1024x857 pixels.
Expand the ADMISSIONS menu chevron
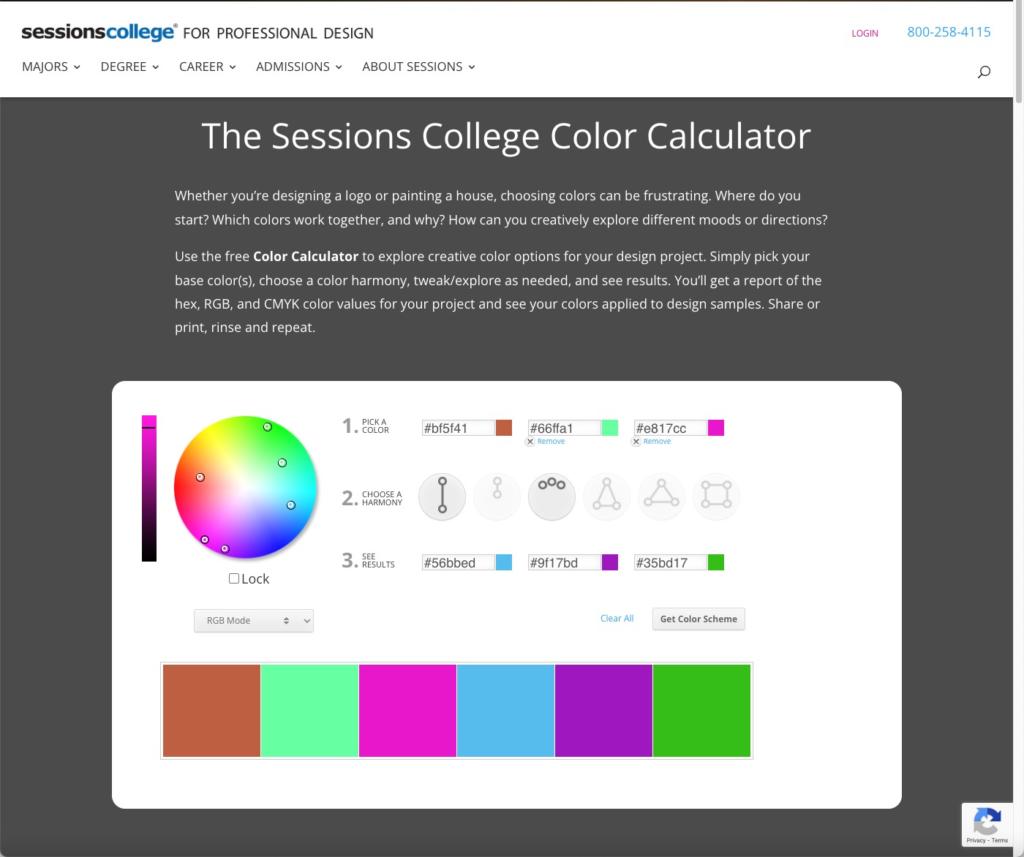coord(337,67)
